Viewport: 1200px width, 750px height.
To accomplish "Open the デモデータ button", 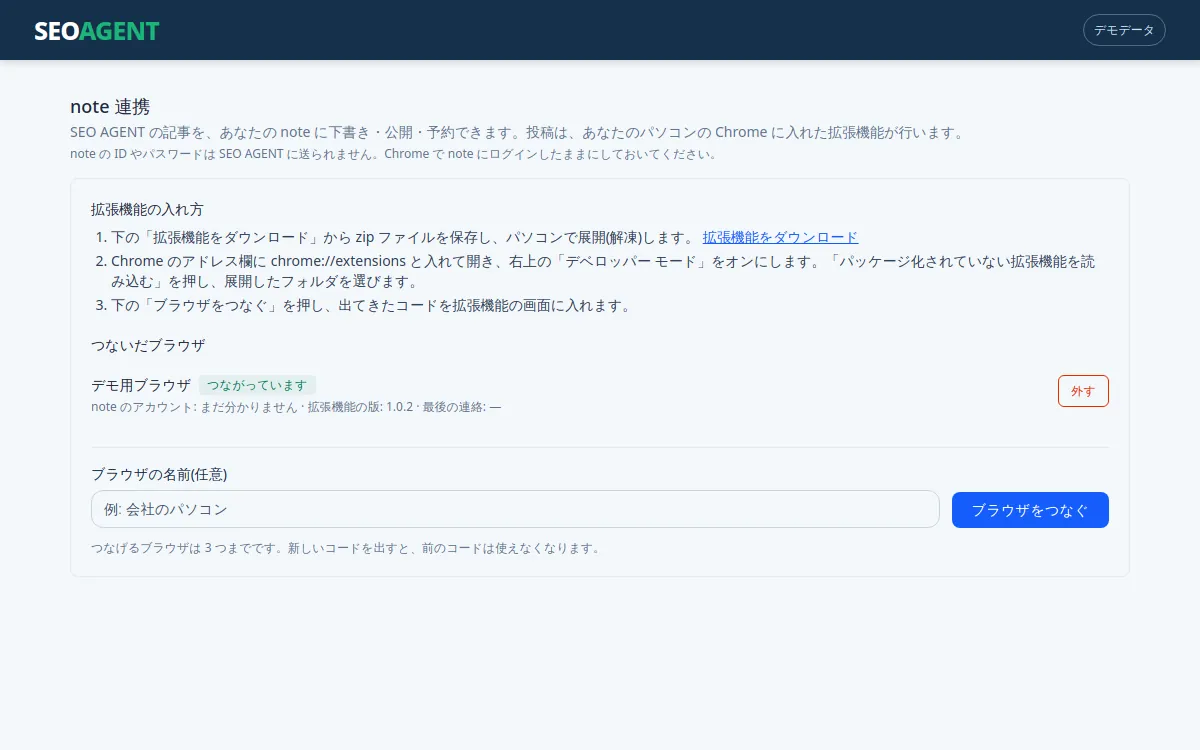I will [x=1124, y=30].
